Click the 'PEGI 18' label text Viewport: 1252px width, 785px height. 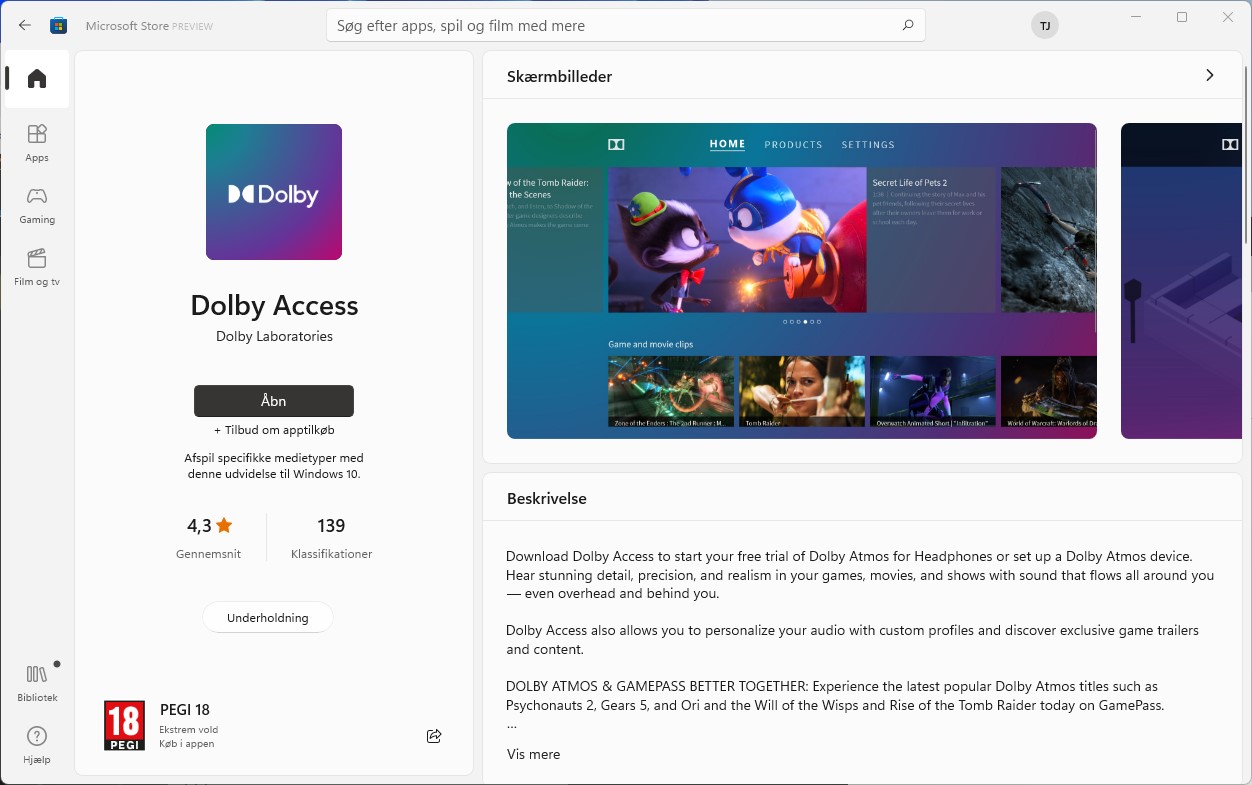[185, 710]
